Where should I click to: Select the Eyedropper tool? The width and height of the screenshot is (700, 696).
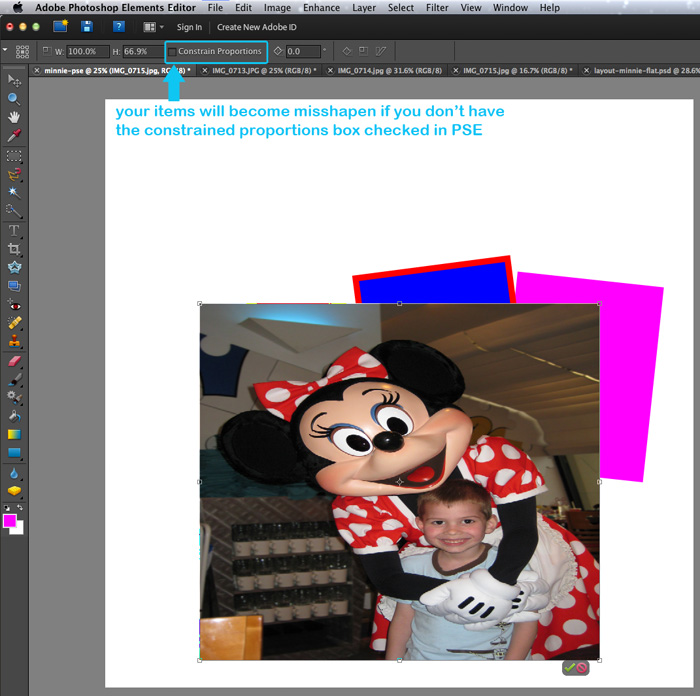[14, 135]
